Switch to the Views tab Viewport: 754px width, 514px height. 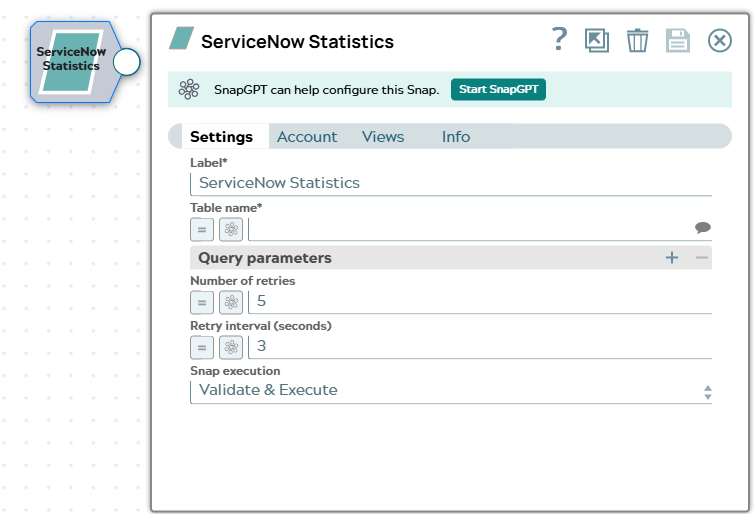click(x=383, y=137)
